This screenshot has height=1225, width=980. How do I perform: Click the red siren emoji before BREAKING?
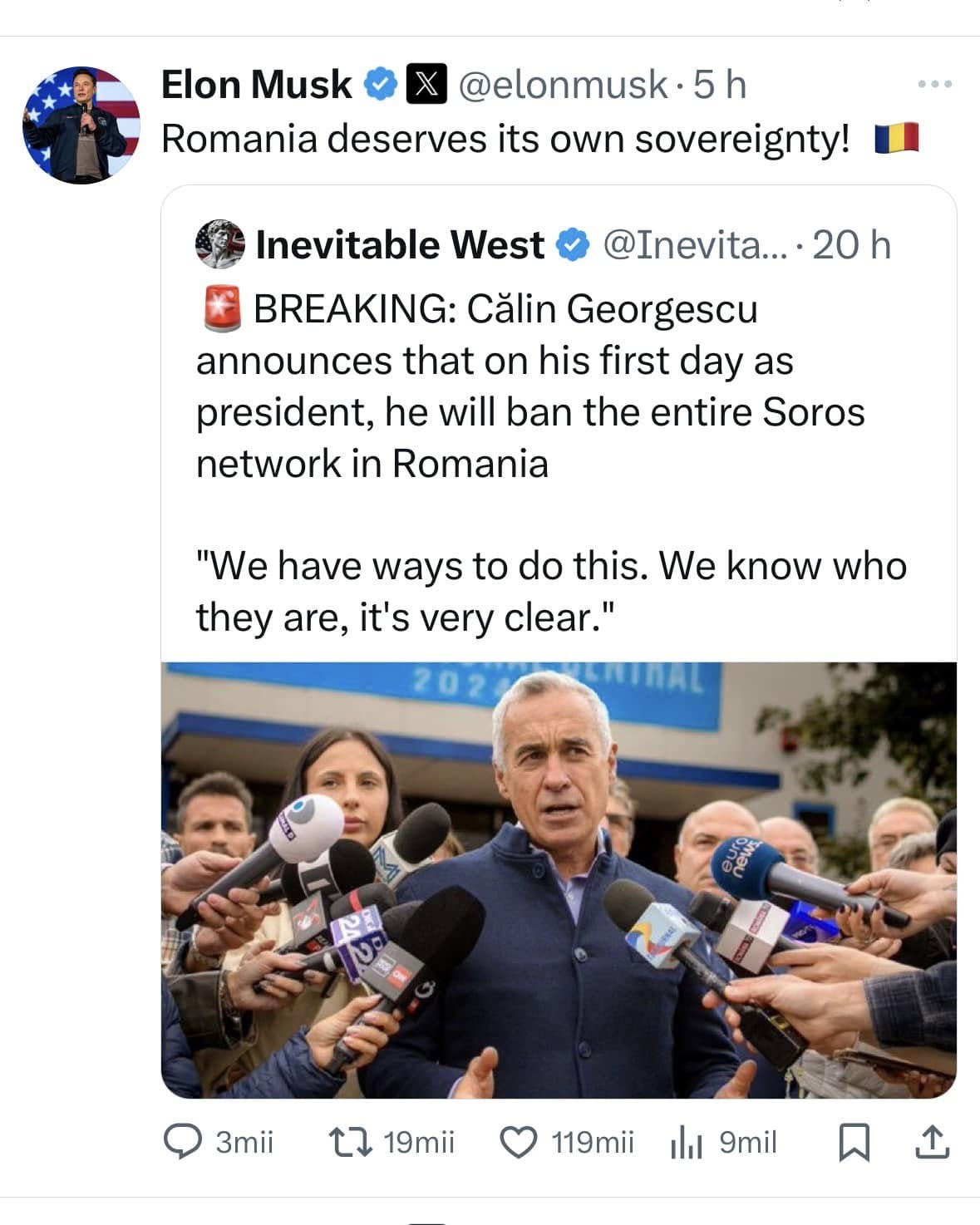[x=220, y=309]
